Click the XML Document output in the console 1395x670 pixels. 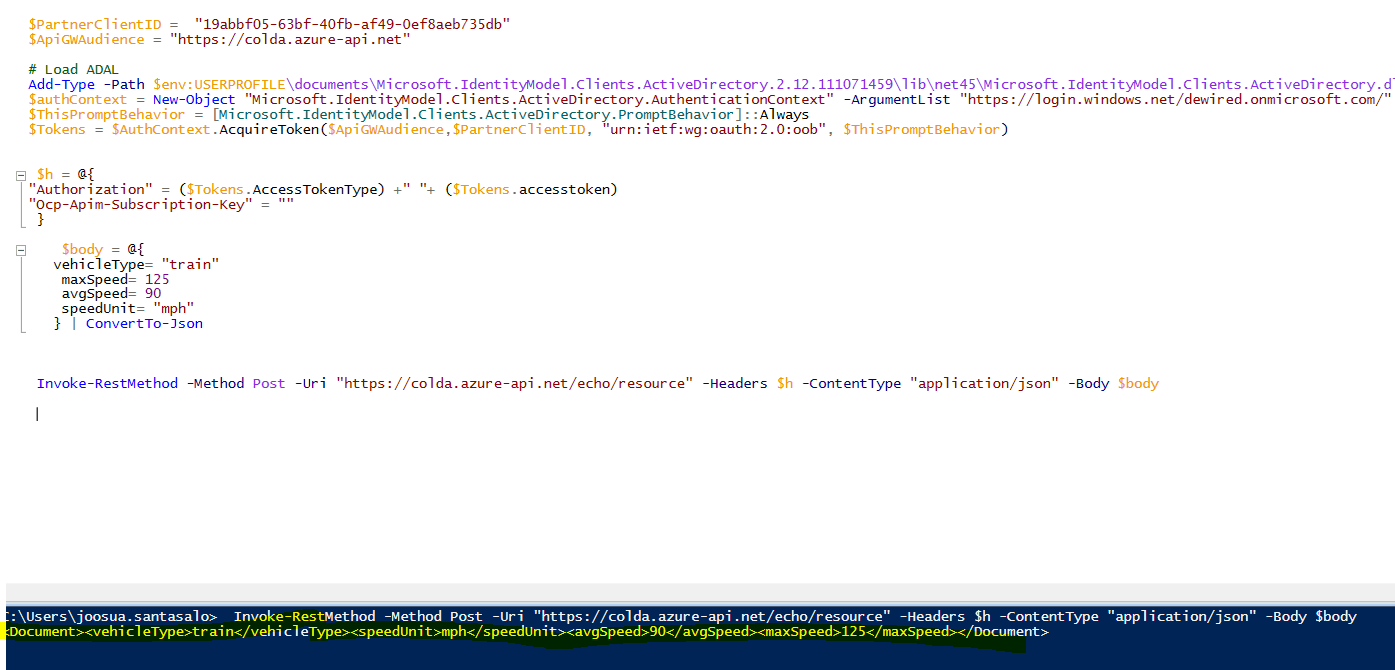point(527,632)
